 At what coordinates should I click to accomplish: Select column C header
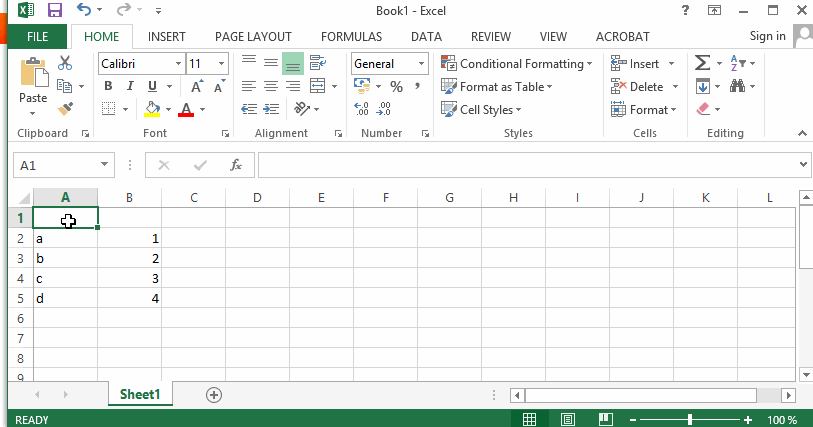[193, 197]
